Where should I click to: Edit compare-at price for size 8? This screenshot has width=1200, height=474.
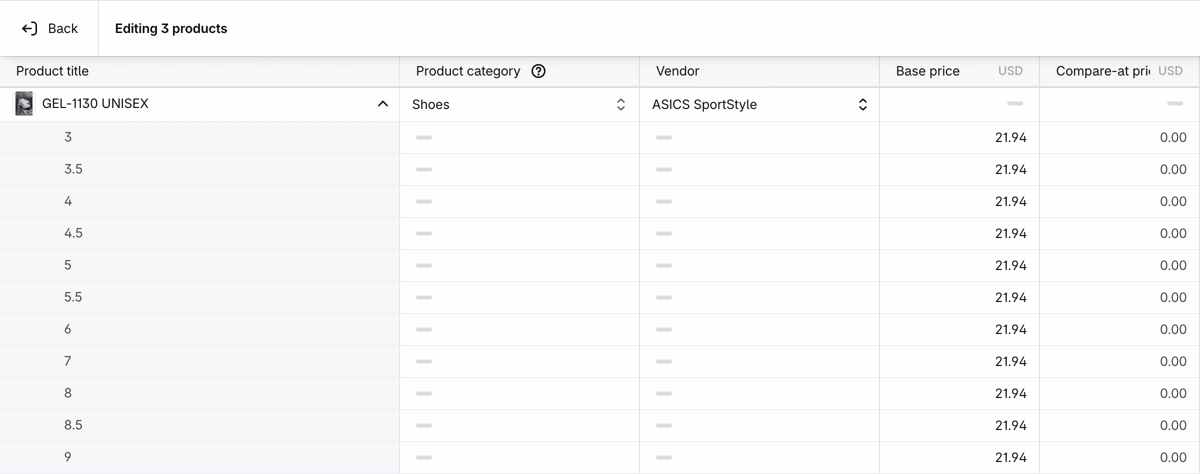pos(1120,393)
